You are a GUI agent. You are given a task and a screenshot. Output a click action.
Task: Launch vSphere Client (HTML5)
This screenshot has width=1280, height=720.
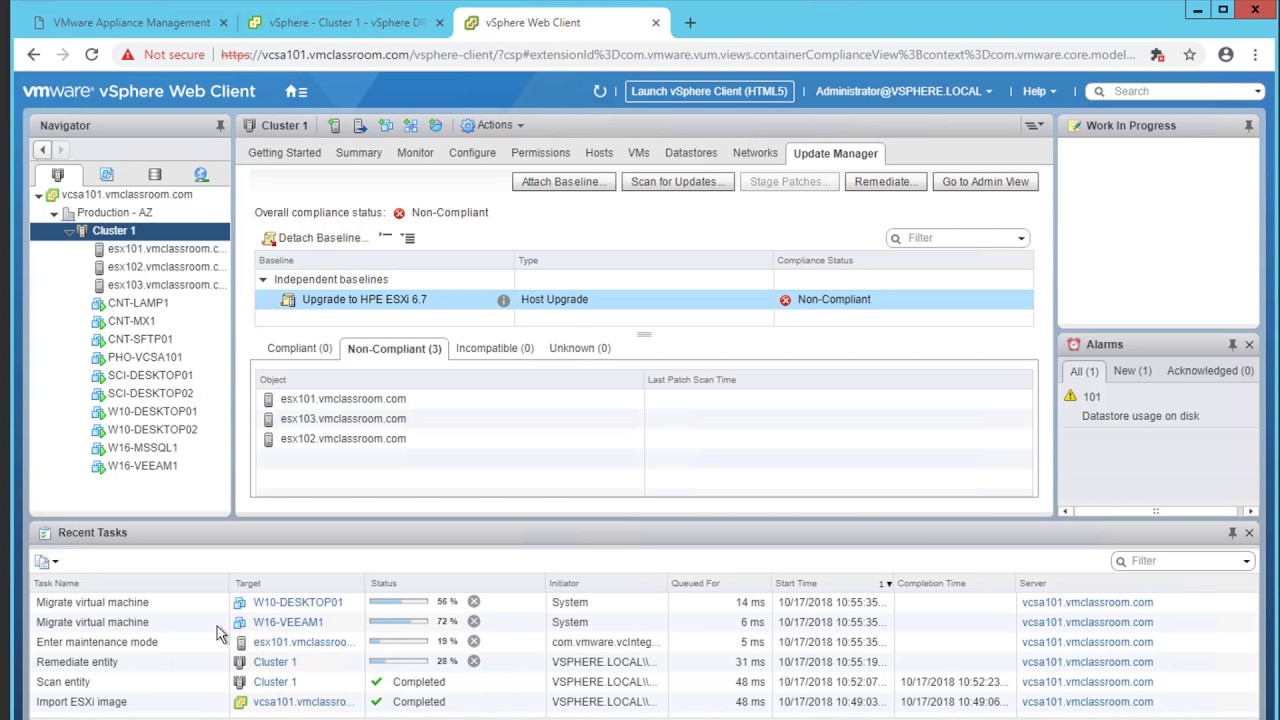710,91
